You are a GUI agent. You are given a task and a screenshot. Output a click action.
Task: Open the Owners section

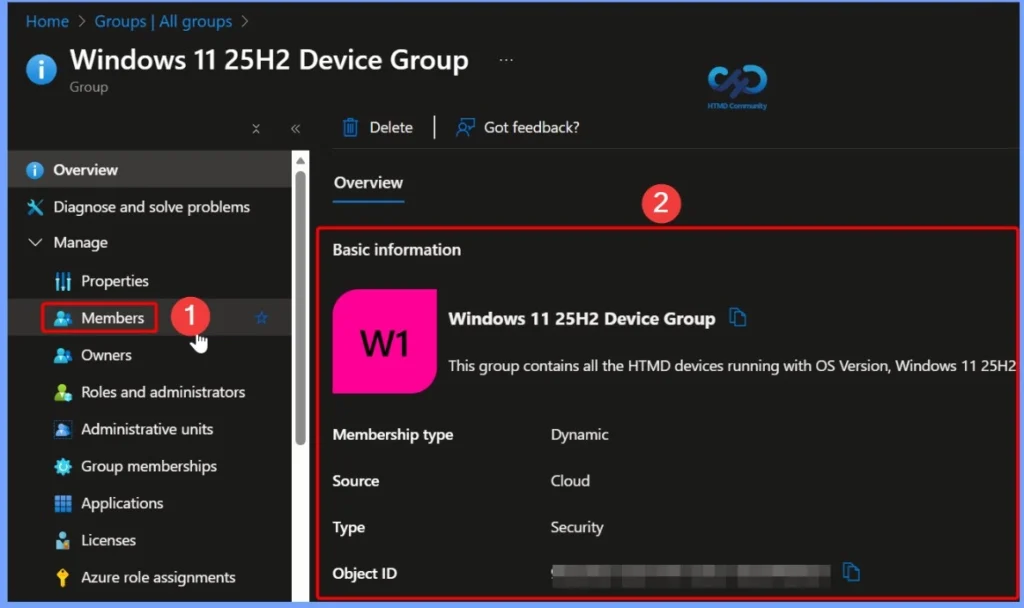[x=106, y=355]
